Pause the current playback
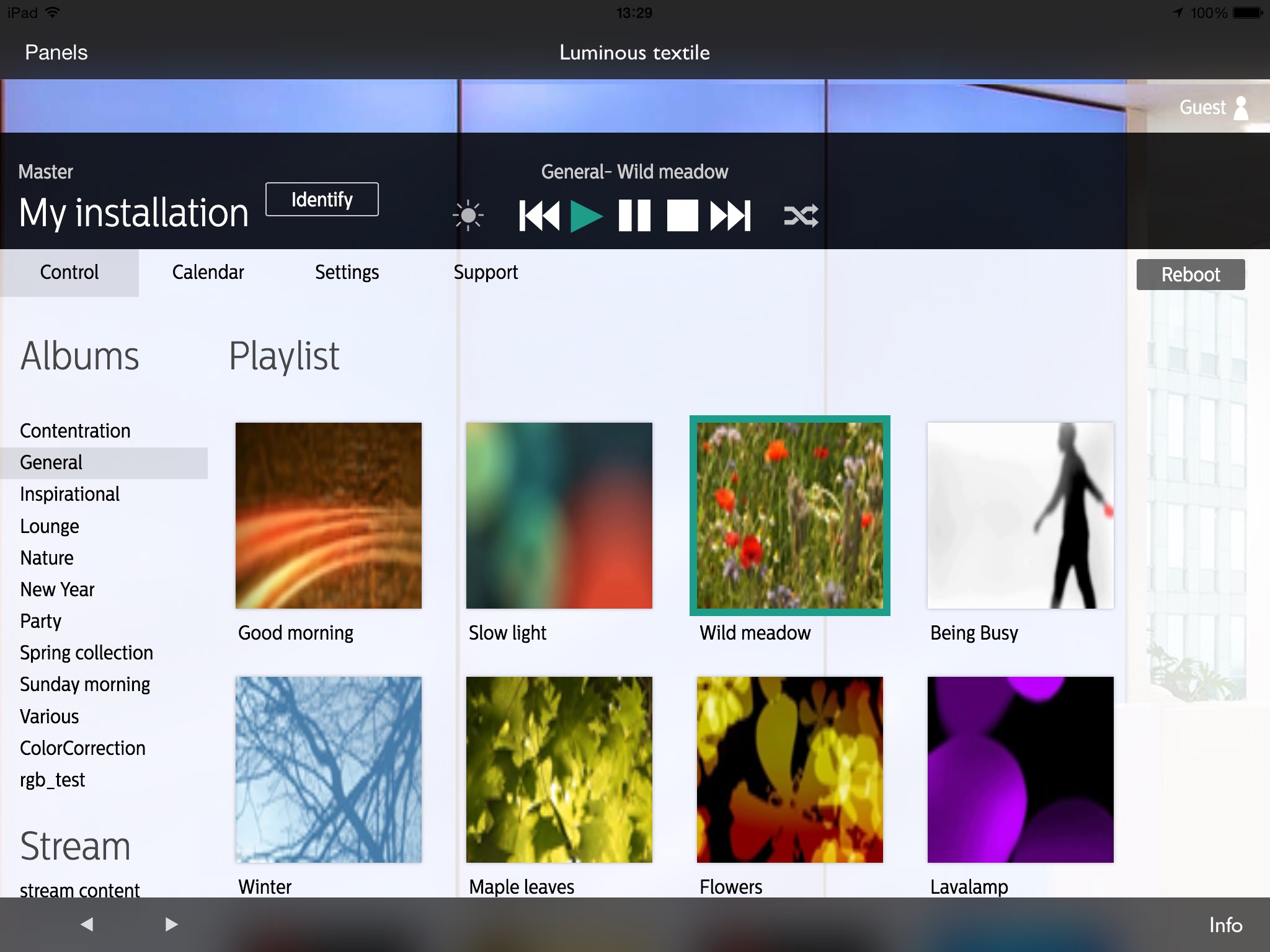The image size is (1270, 952). pos(634,216)
